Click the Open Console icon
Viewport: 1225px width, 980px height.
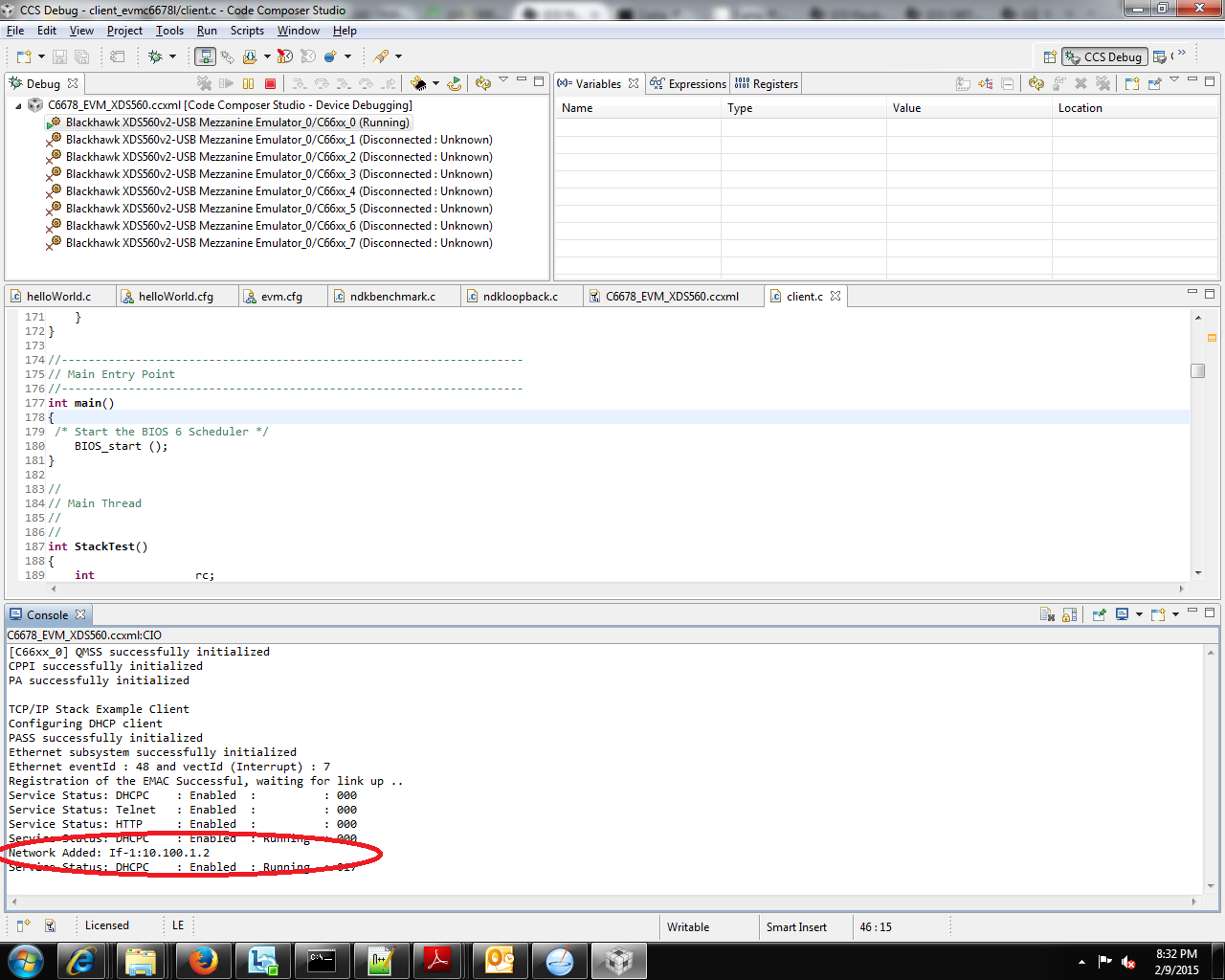coord(1158,615)
